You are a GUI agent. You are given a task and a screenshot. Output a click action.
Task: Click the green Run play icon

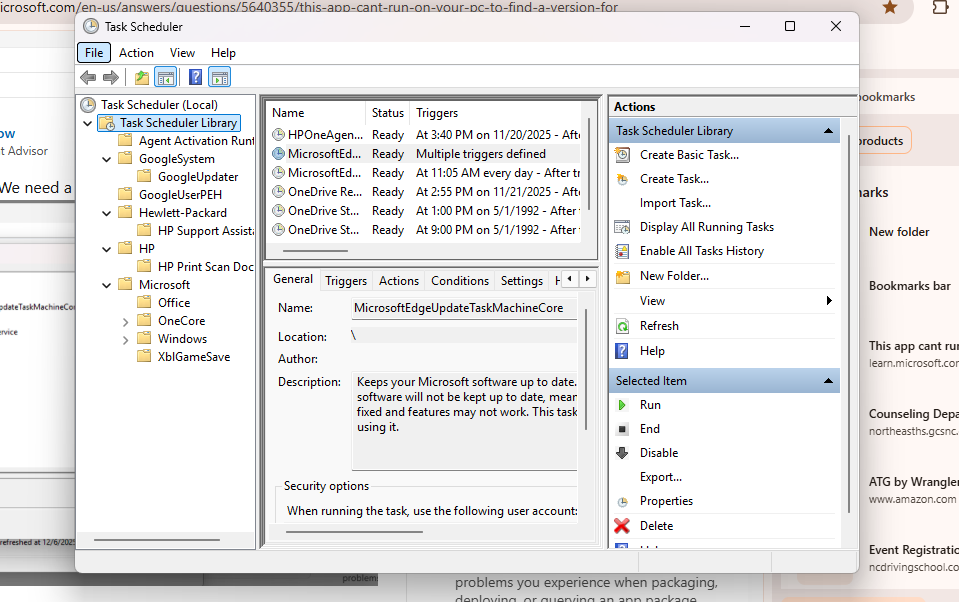(622, 405)
